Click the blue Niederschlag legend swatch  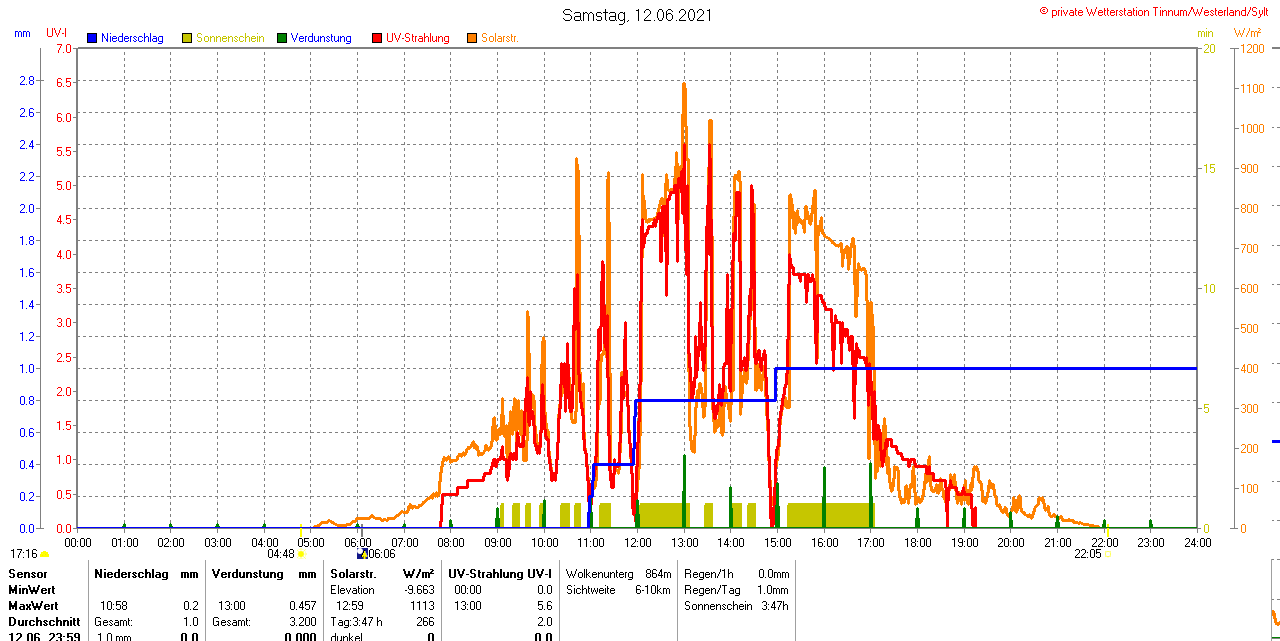93,38
